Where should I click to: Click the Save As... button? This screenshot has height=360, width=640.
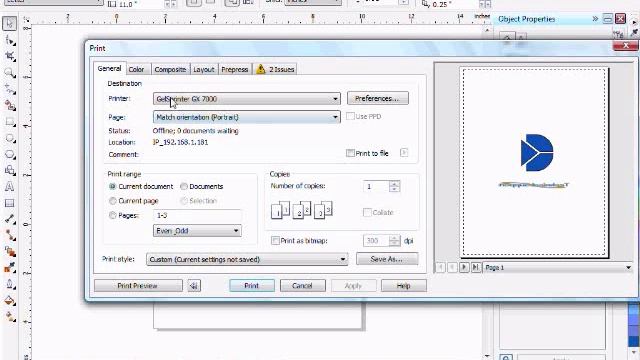(x=387, y=259)
